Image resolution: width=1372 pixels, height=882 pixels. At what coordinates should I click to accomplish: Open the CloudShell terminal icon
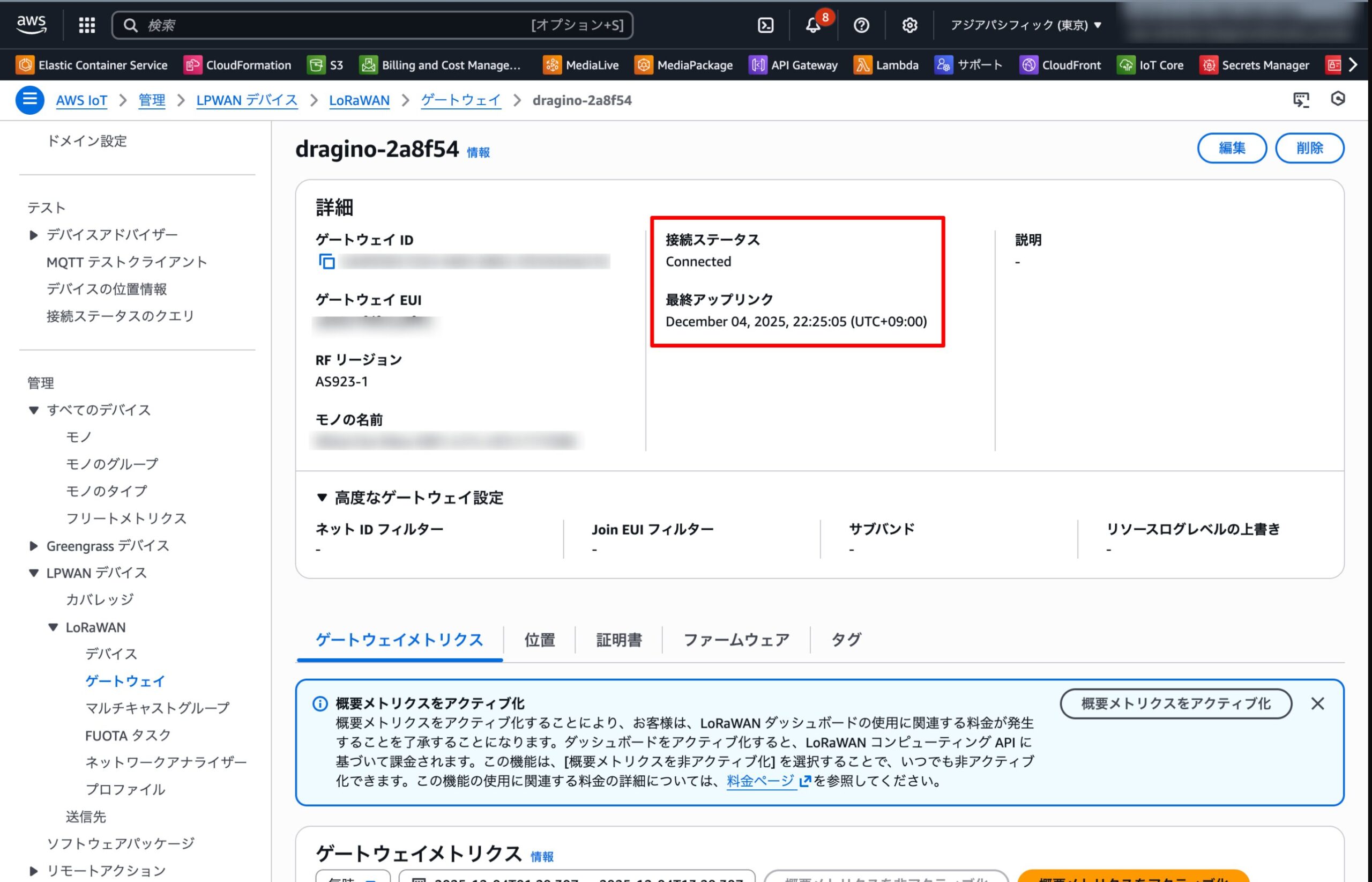pos(765,25)
